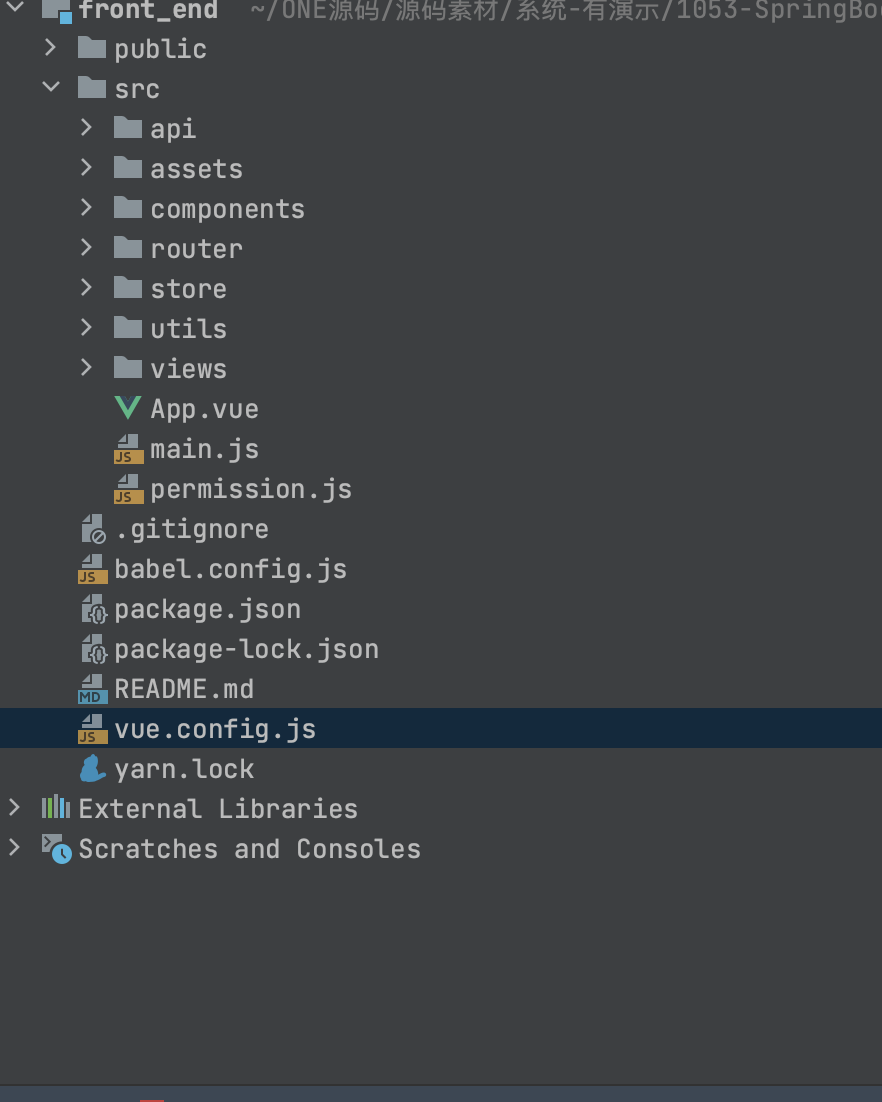
Task: Select the App.vue file name
Action: point(204,409)
